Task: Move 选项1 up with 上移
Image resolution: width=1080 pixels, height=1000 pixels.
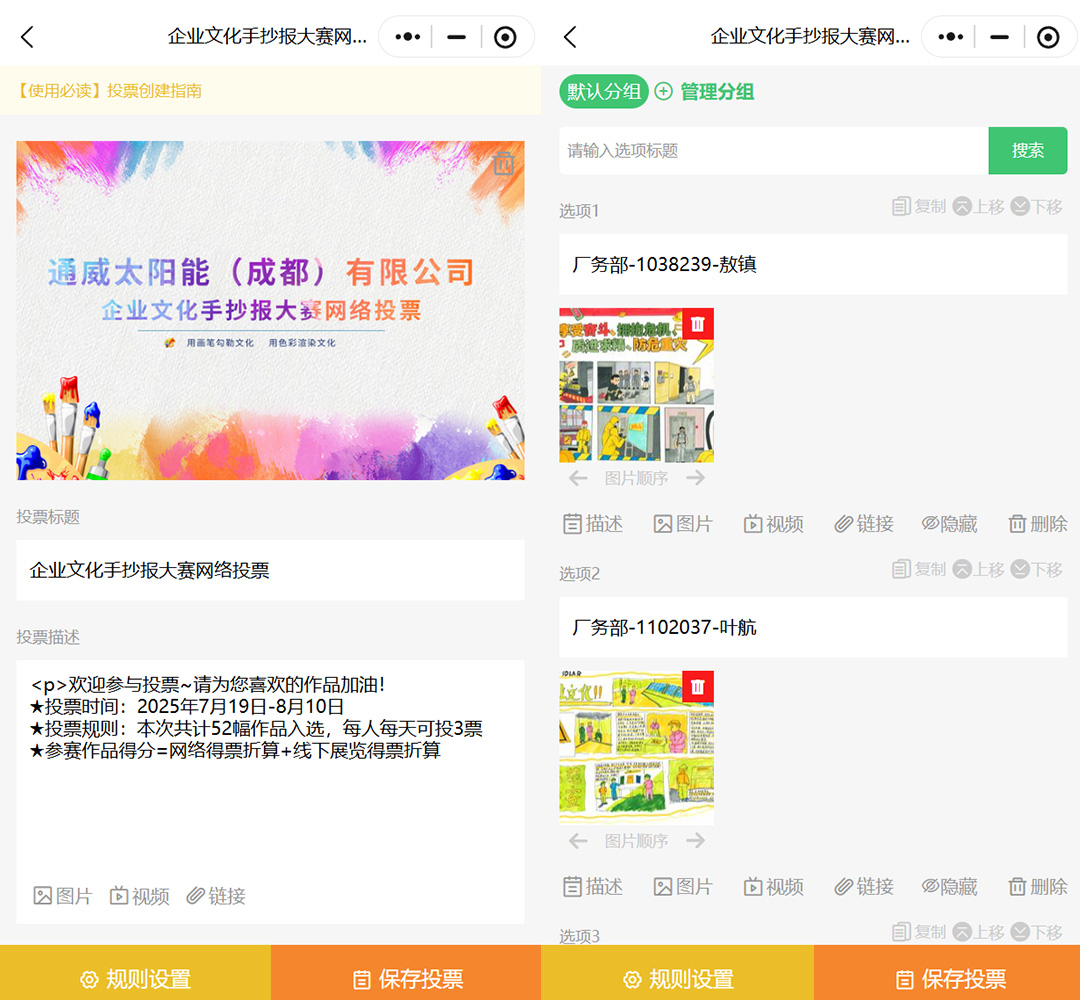Action: point(978,207)
